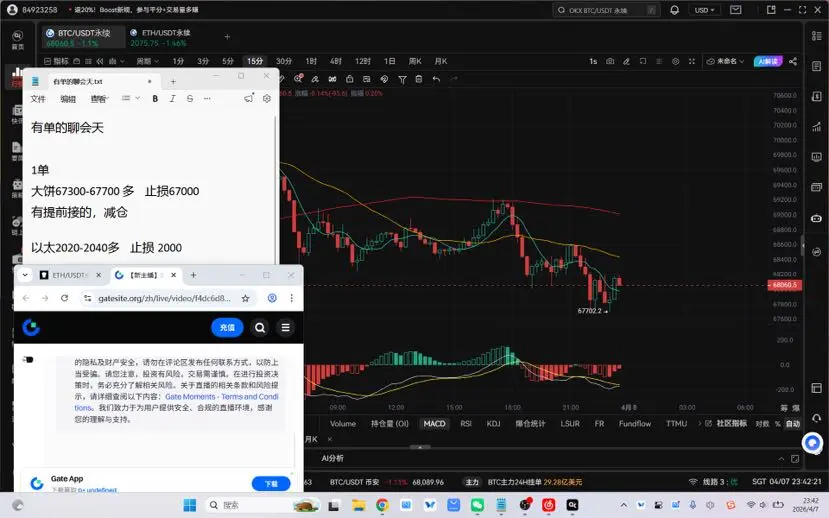Screen dimensions: 829x518
Task: Click the 充值 deposit button
Action: (227, 328)
